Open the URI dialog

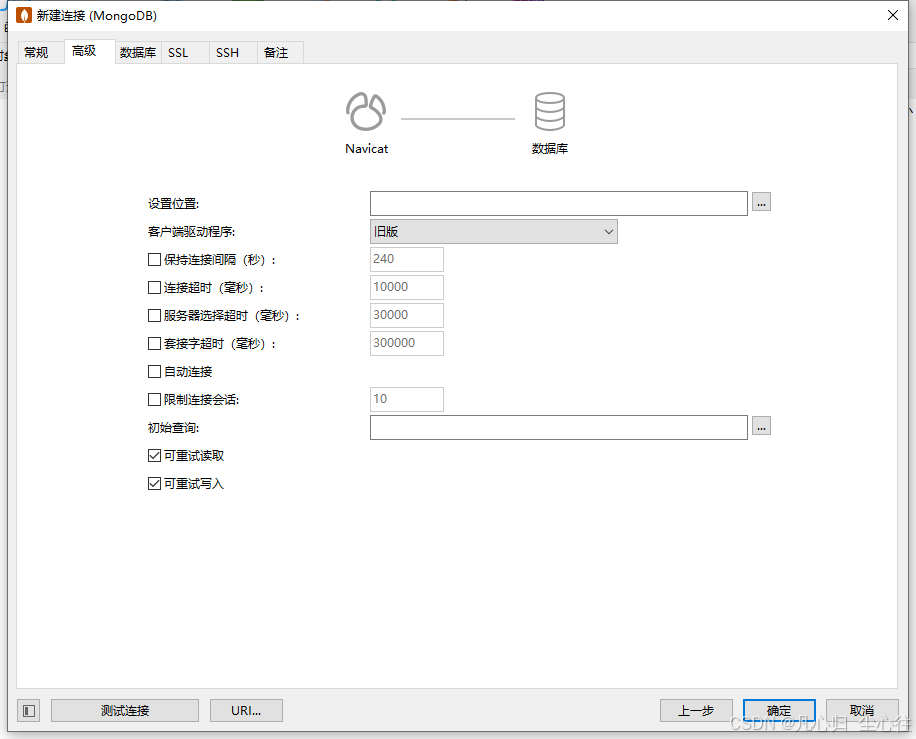pyautogui.click(x=246, y=710)
